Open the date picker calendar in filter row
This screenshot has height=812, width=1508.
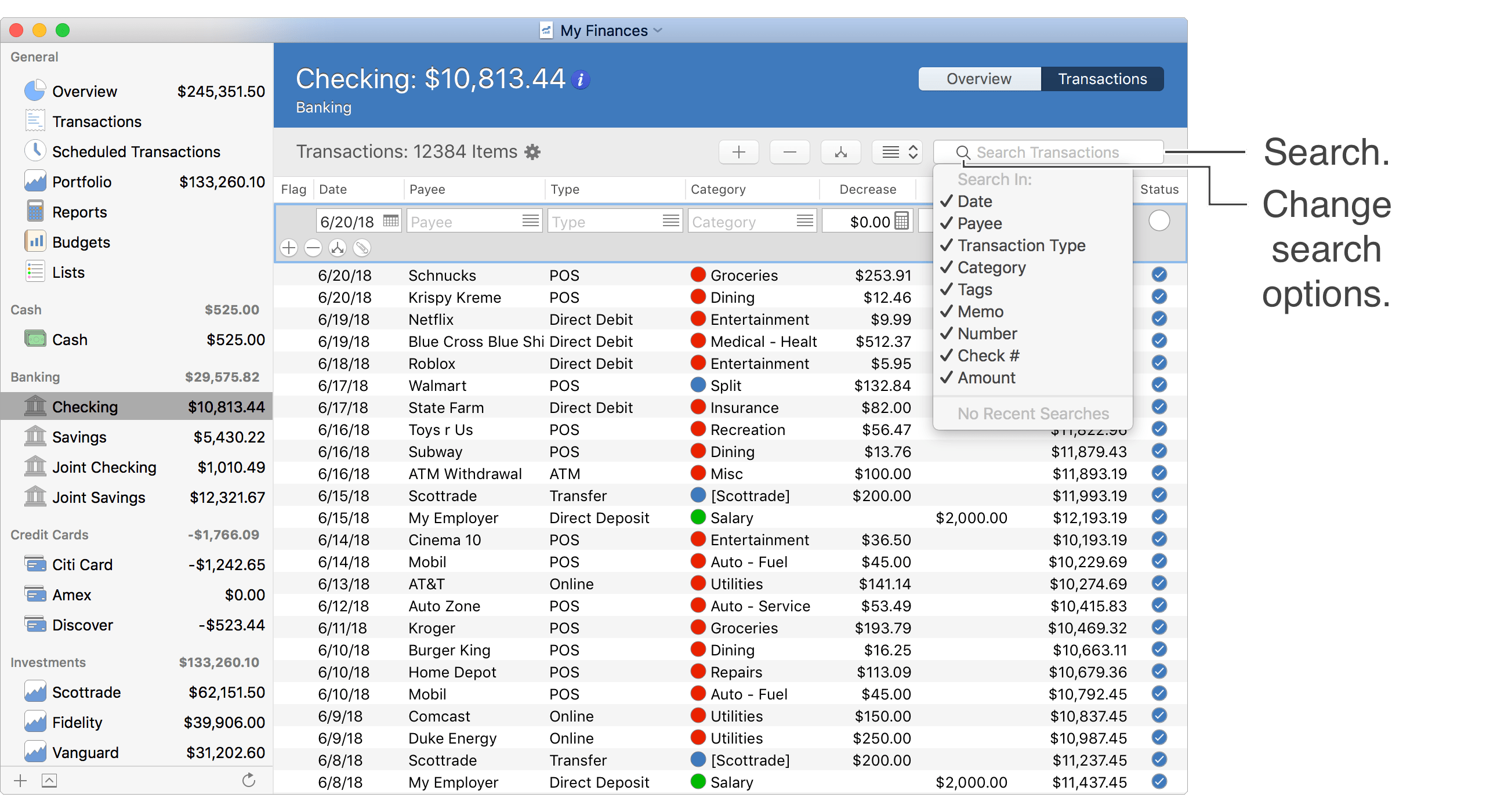[390, 221]
